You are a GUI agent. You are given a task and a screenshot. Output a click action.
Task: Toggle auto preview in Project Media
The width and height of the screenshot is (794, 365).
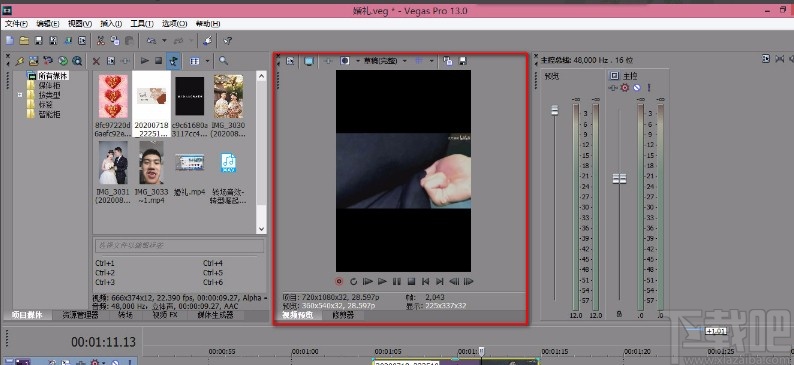point(173,61)
